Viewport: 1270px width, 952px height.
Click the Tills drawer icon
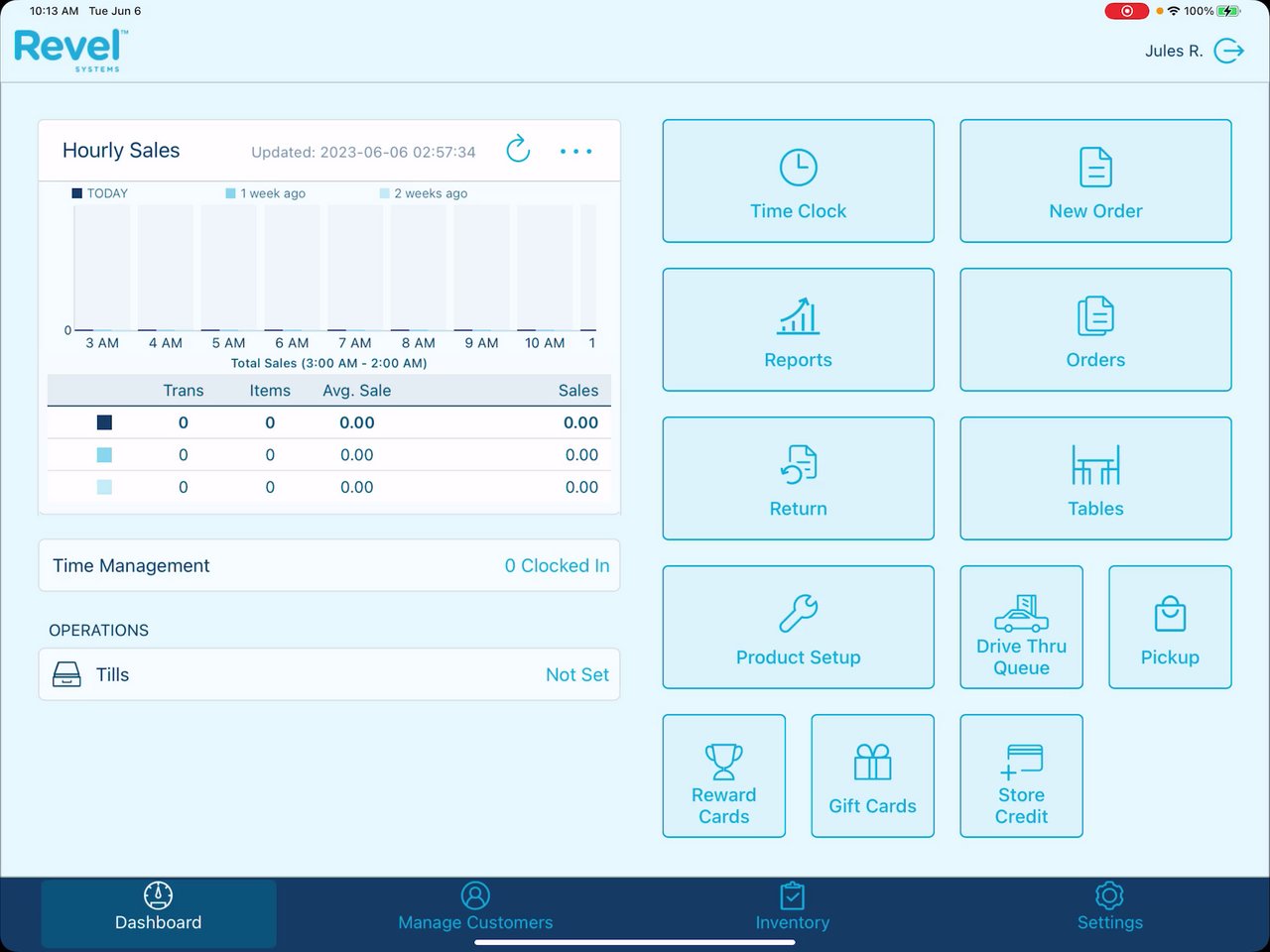(66, 675)
